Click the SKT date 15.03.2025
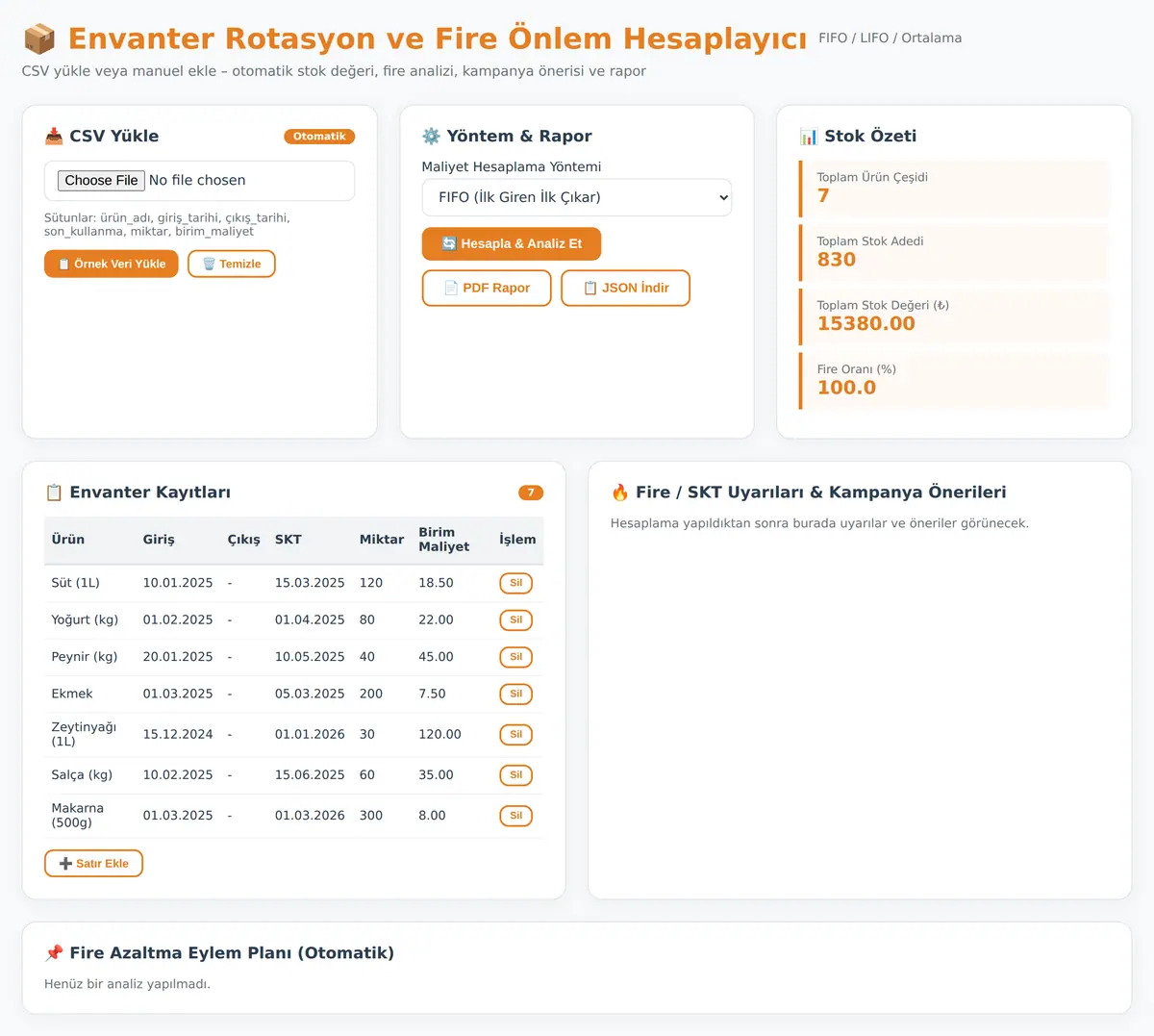The height and width of the screenshot is (1036, 1154). tap(310, 583)
